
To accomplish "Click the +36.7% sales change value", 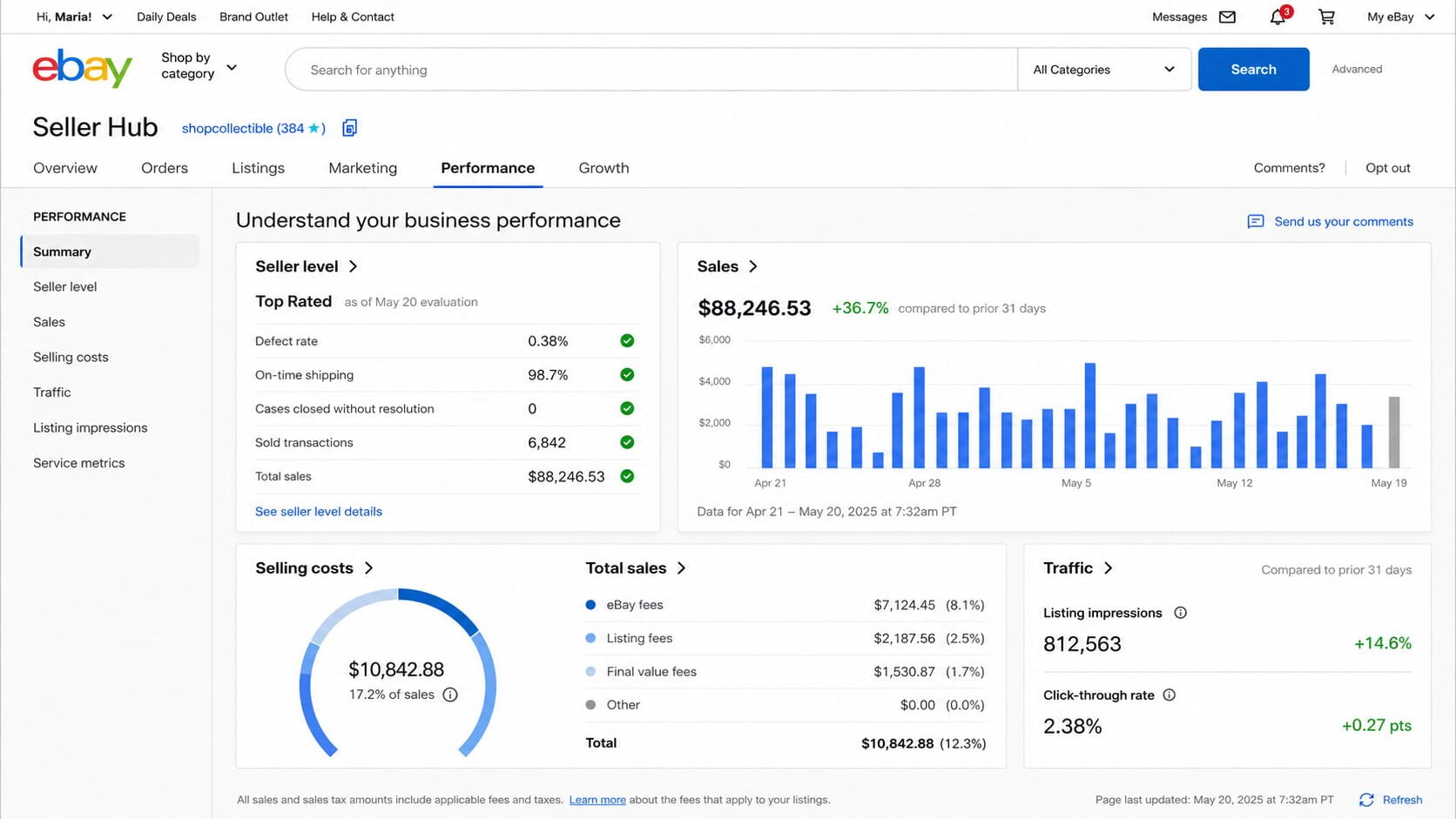I will (x=860, y=308).
